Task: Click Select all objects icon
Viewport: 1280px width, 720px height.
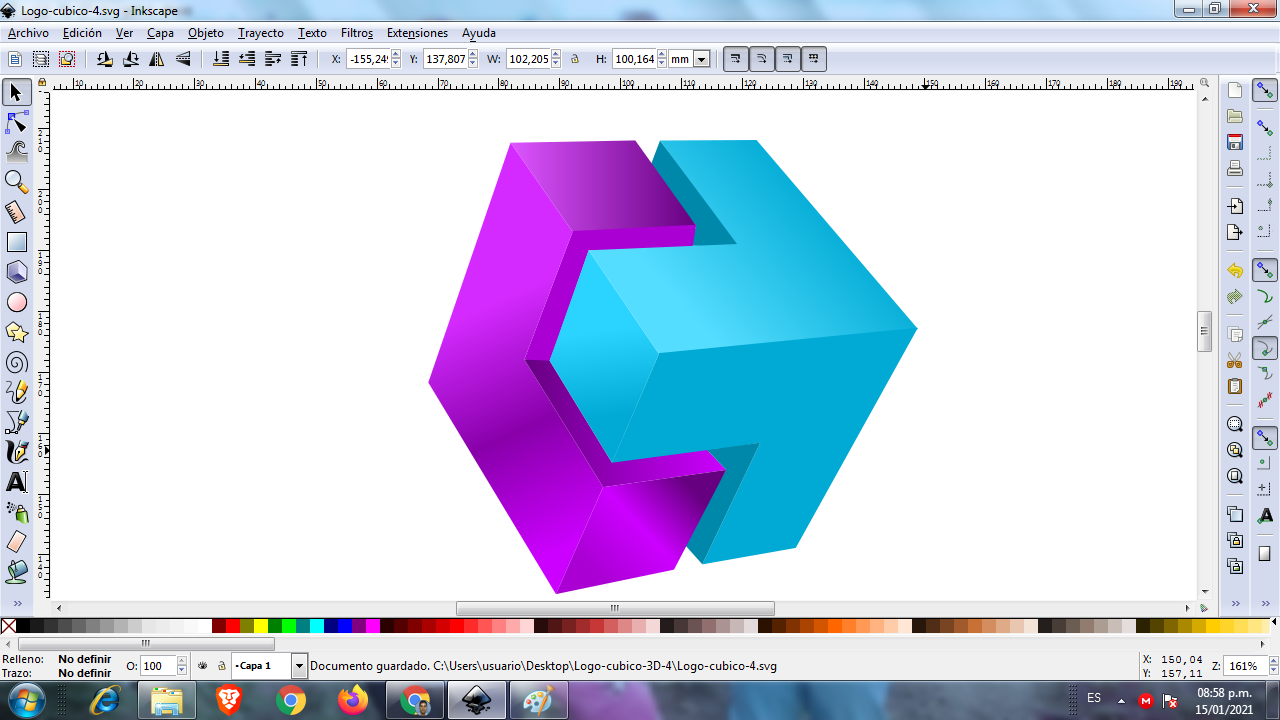Action: (15, 59)
